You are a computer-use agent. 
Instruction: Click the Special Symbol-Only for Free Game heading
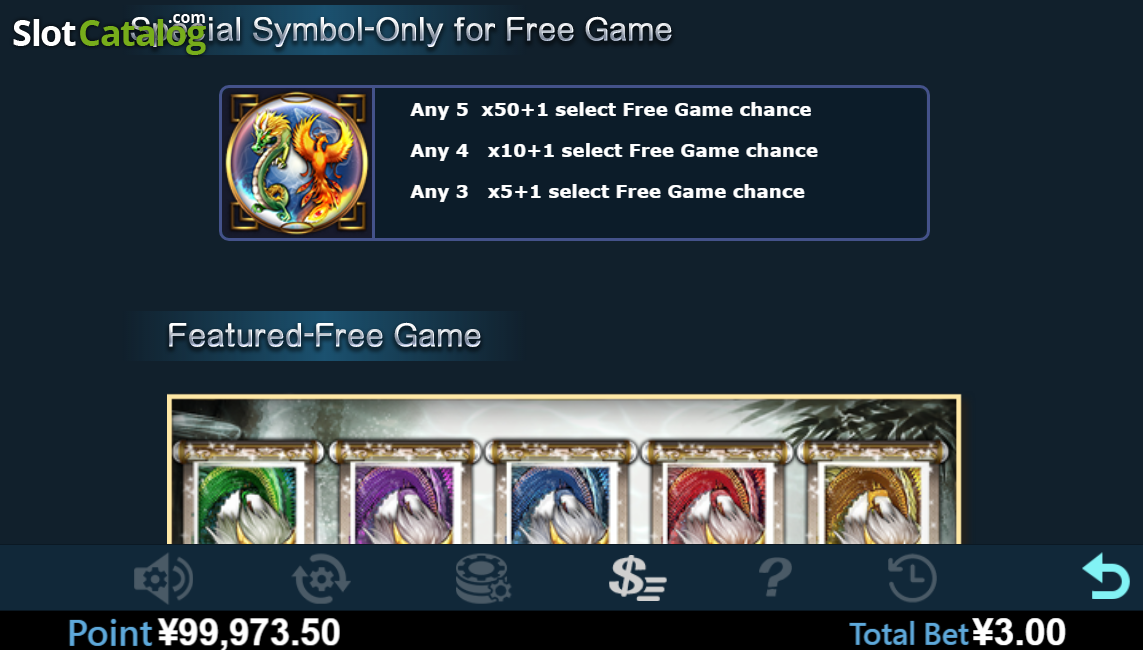pos(401,30)
